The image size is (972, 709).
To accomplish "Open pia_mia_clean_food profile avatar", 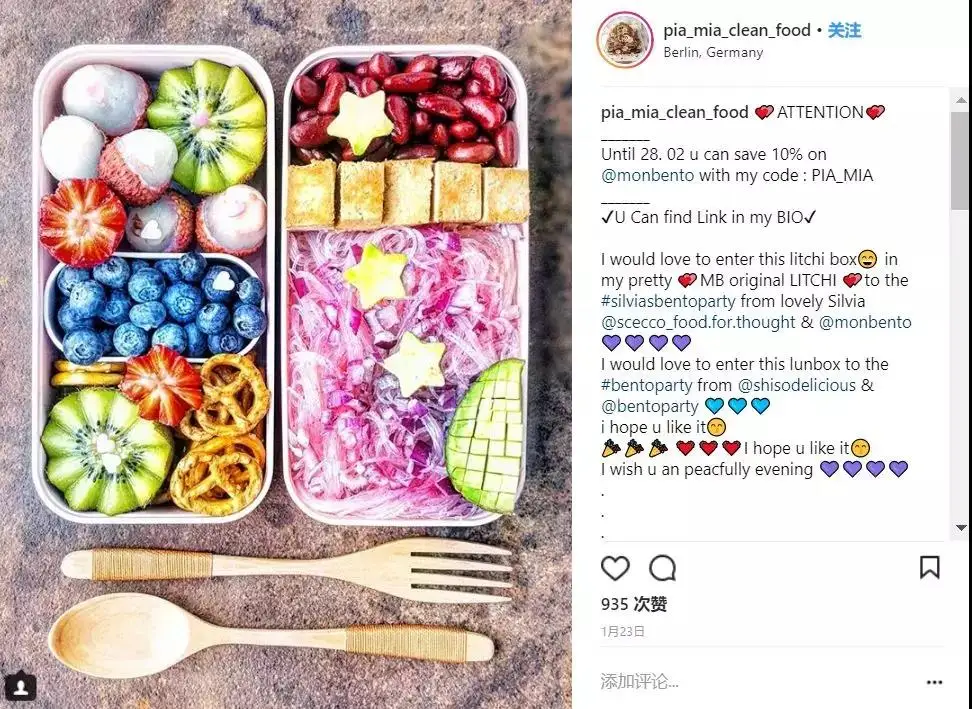I will coord(624,40).
